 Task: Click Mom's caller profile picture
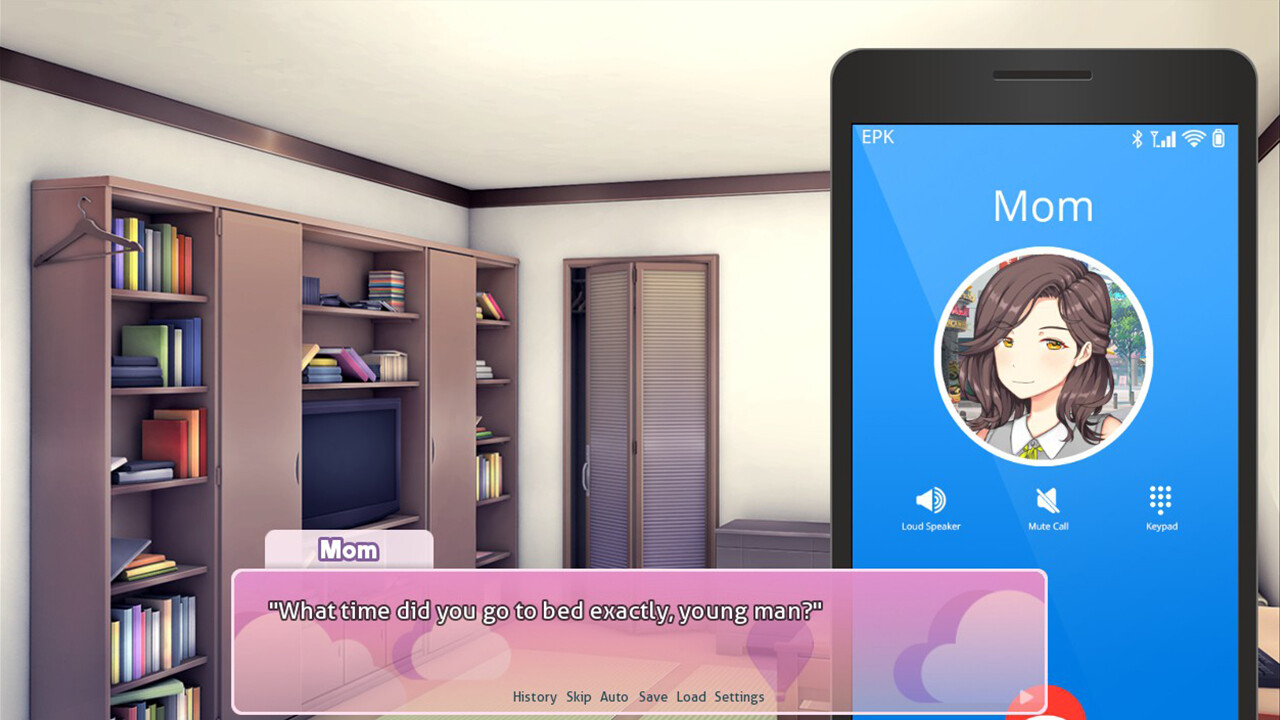pyautogui.click(x=1043, y=357)
